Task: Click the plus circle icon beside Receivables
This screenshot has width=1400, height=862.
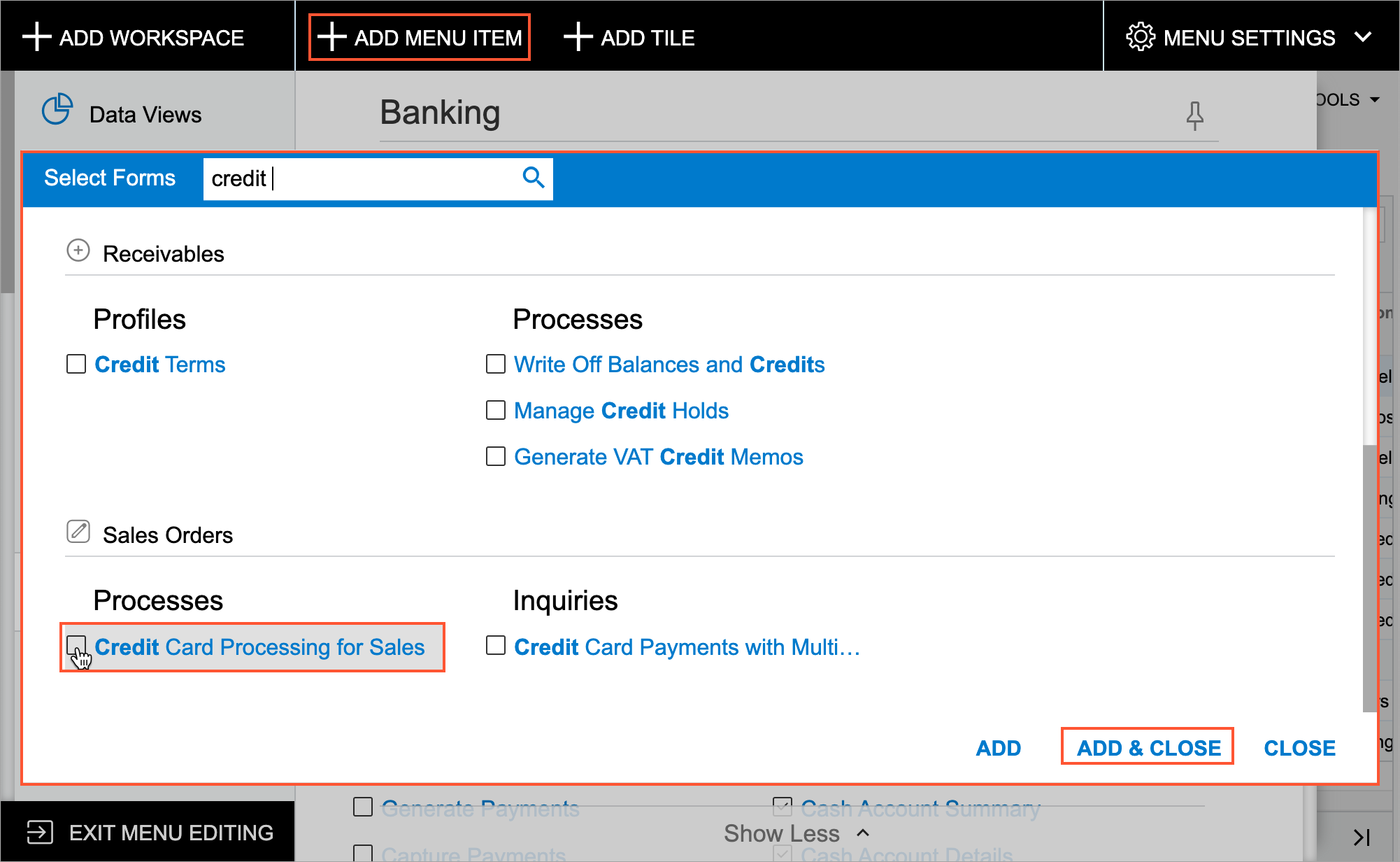Action: (x=78, y=250)
